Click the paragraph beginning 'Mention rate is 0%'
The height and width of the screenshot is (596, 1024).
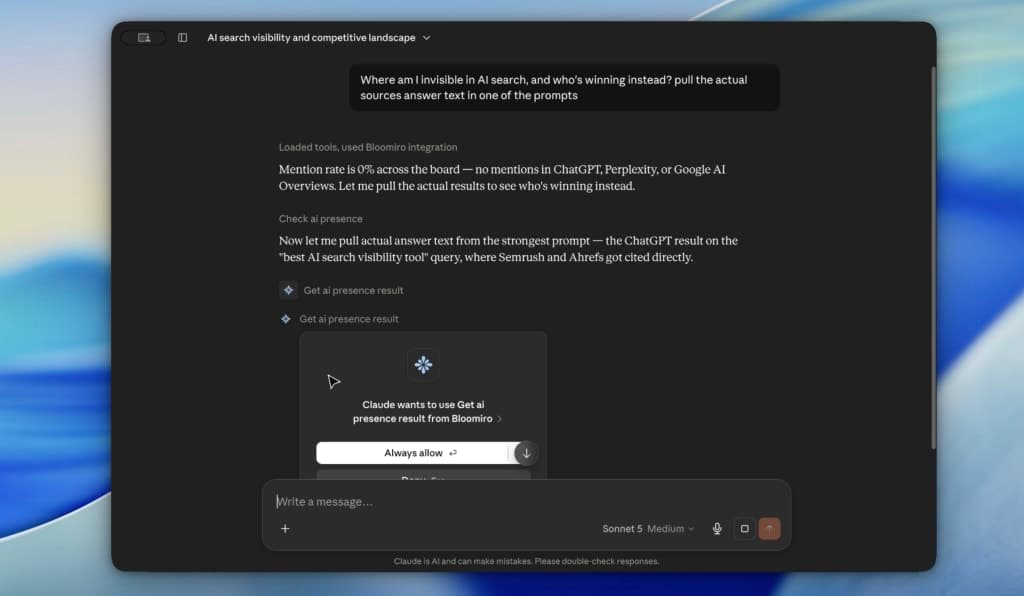(502, 178)
